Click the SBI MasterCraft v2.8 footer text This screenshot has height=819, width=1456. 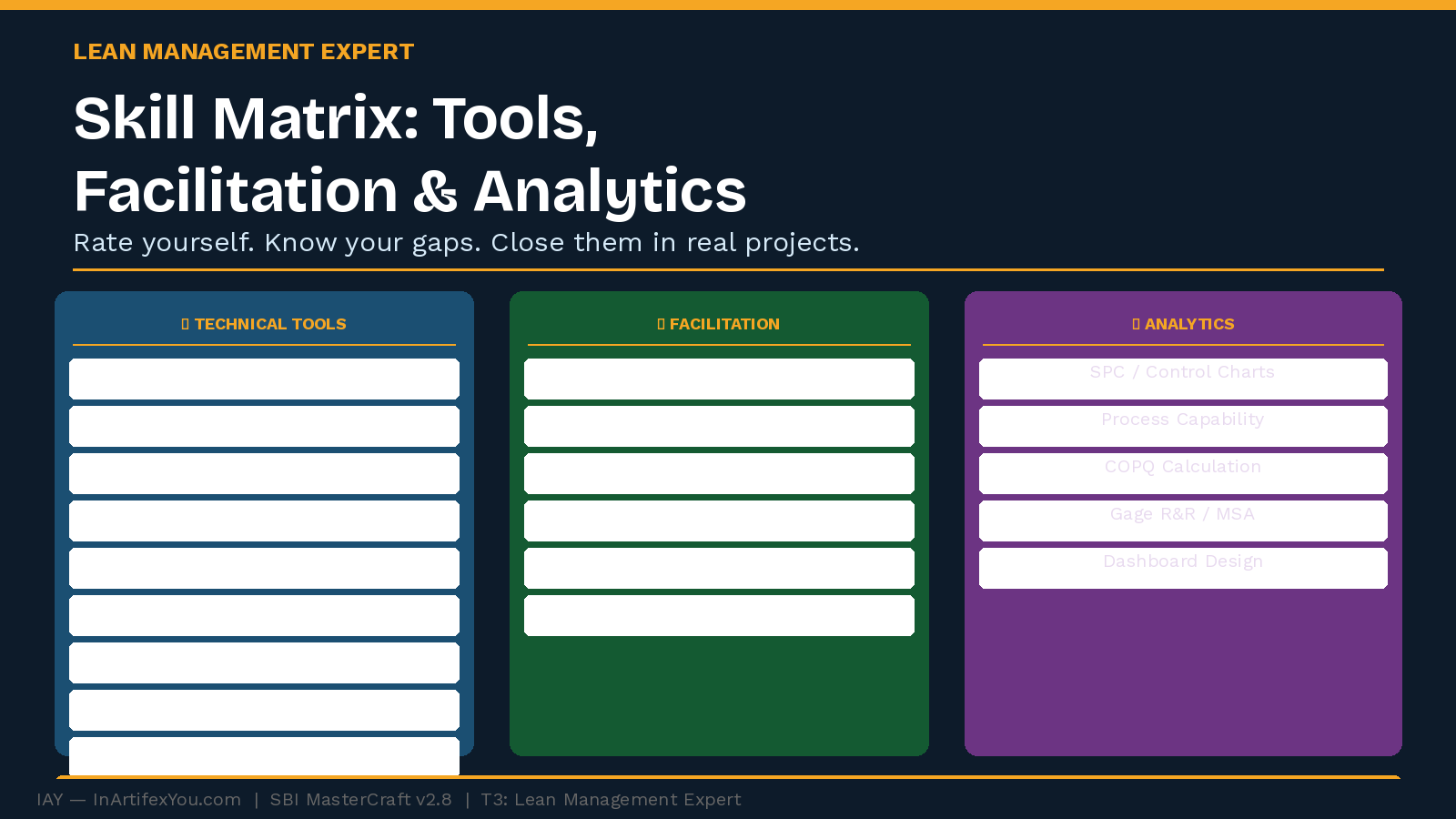pos(360,799)
